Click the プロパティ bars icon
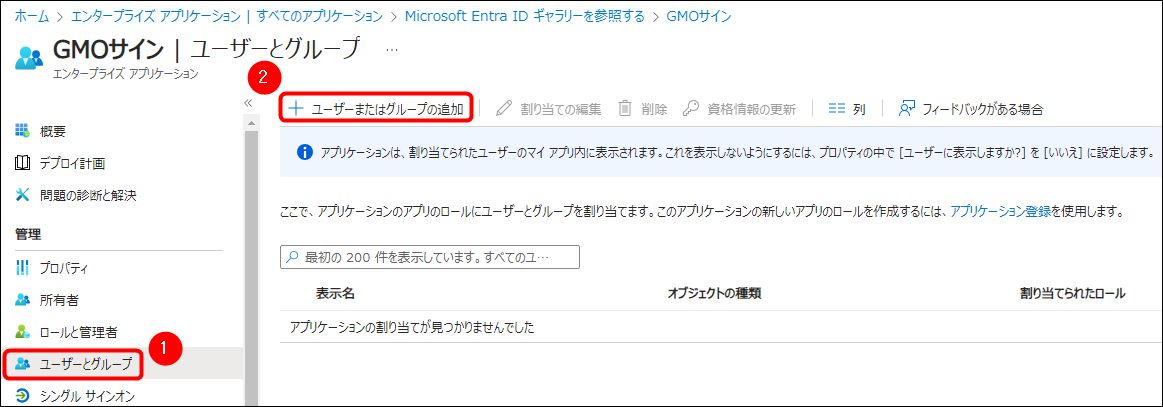This screenshot has width=1163, height=407. (x=22, y=268)
